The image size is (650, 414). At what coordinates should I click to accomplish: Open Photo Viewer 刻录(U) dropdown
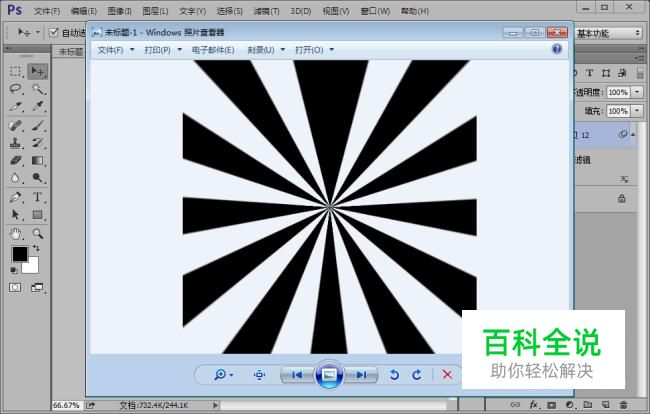click(266, 50)
